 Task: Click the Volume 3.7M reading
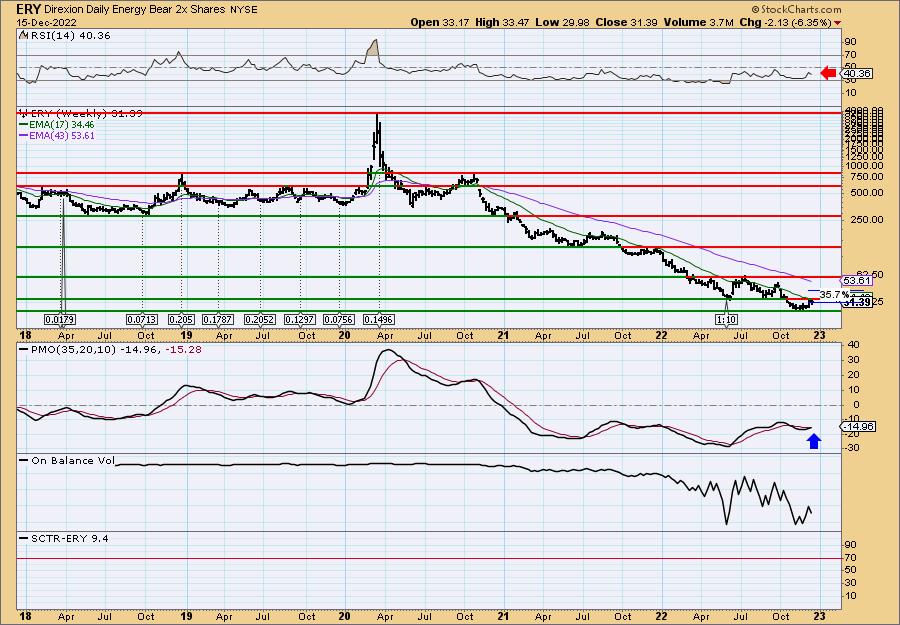pyautogui.click(x=699, y=22)
